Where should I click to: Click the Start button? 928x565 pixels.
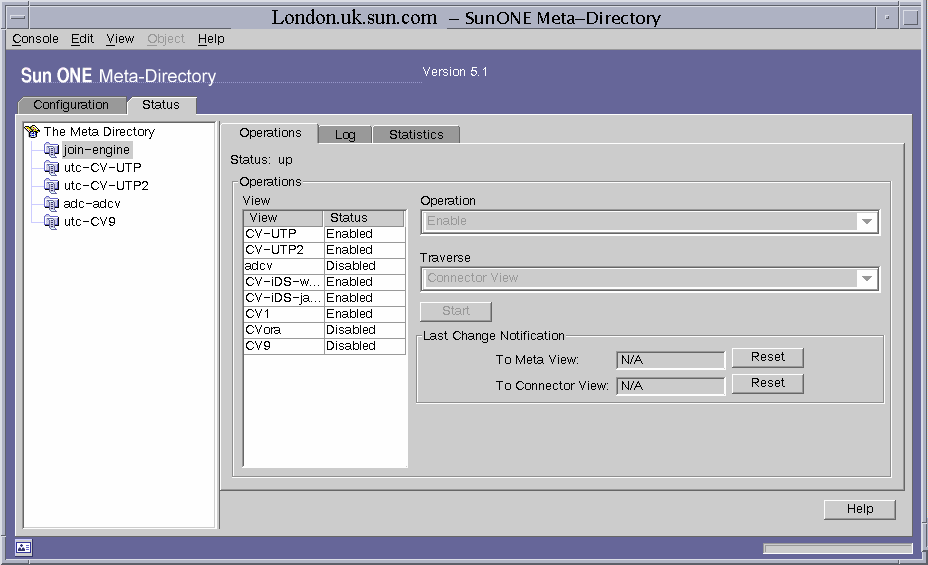tap(456, 311)
